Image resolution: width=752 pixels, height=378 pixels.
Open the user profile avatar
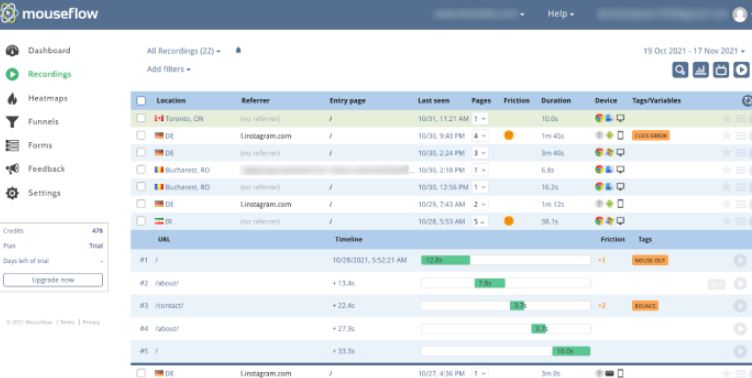(740, 14)
